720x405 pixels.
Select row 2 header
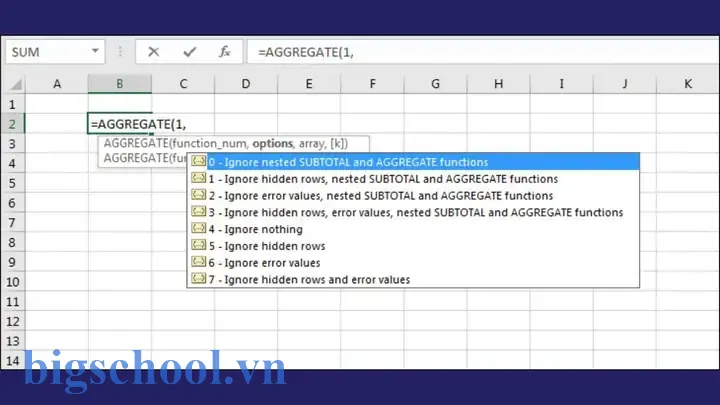coord(13,124)
